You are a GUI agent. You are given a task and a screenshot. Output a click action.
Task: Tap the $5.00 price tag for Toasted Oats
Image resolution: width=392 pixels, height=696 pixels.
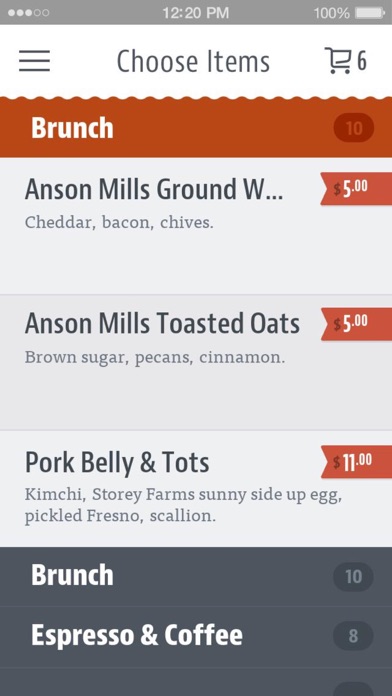(356, 324)
